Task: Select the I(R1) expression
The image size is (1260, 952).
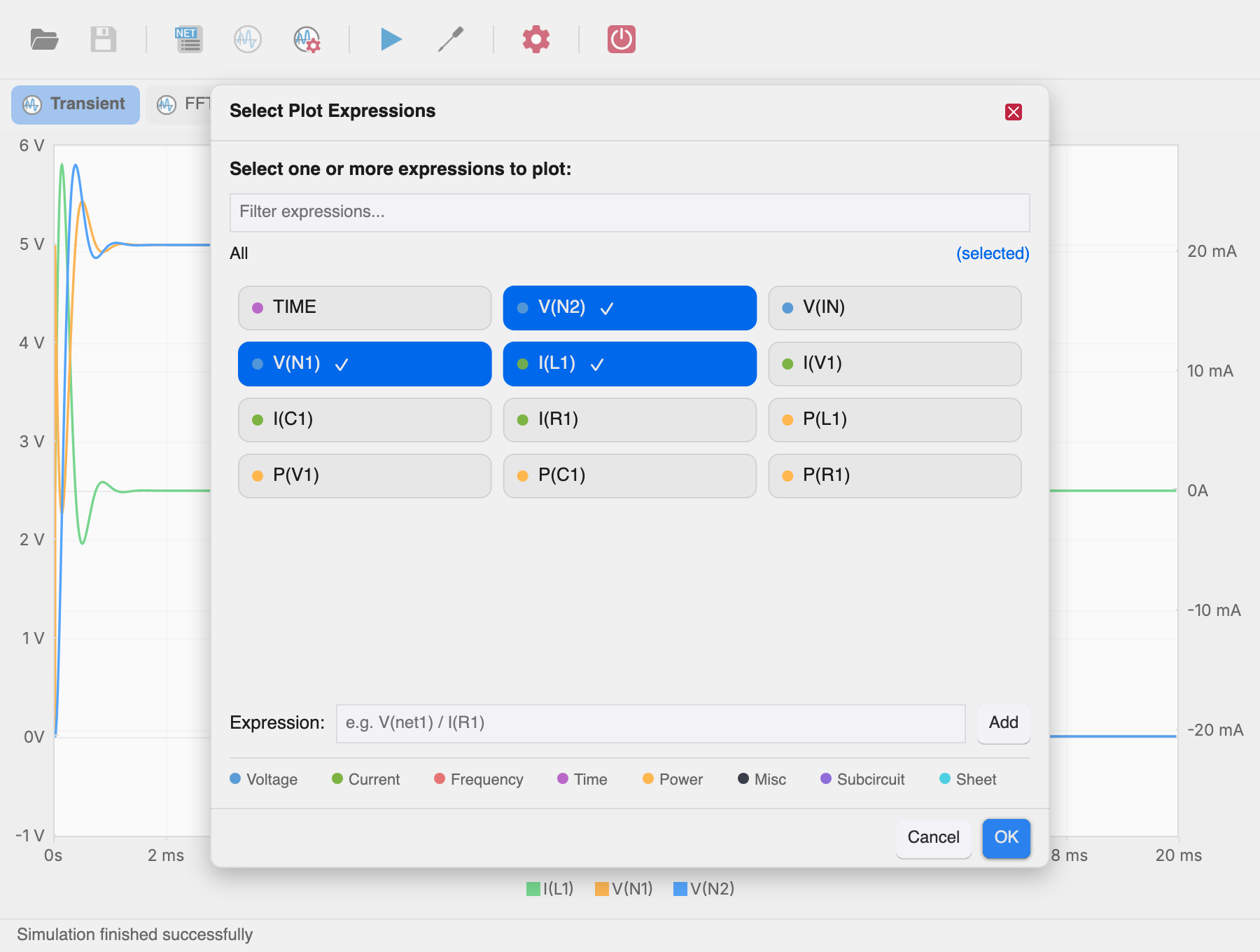Action: pos(630,419)
